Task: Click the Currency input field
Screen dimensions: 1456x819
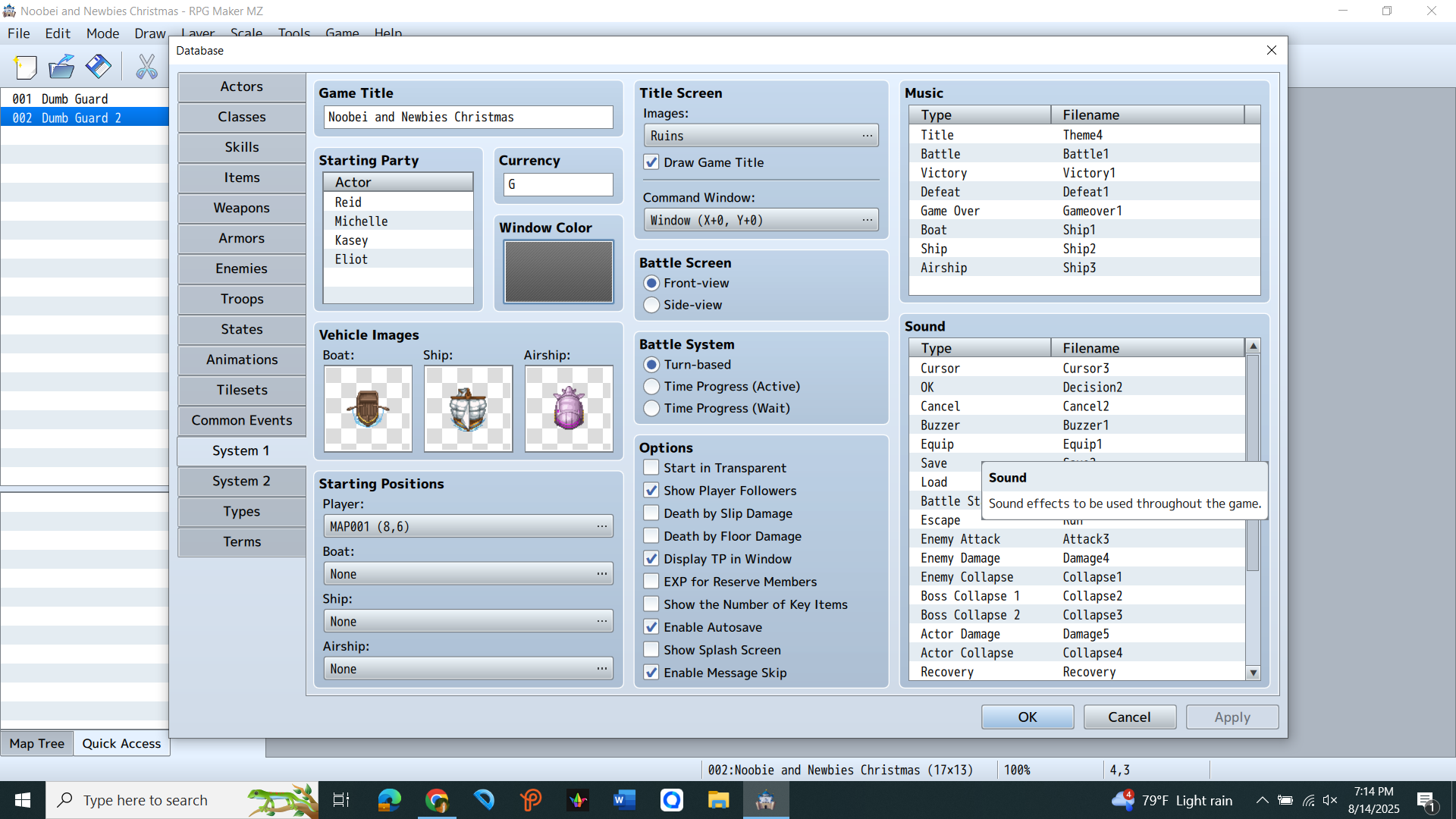Action: [558, 184]
